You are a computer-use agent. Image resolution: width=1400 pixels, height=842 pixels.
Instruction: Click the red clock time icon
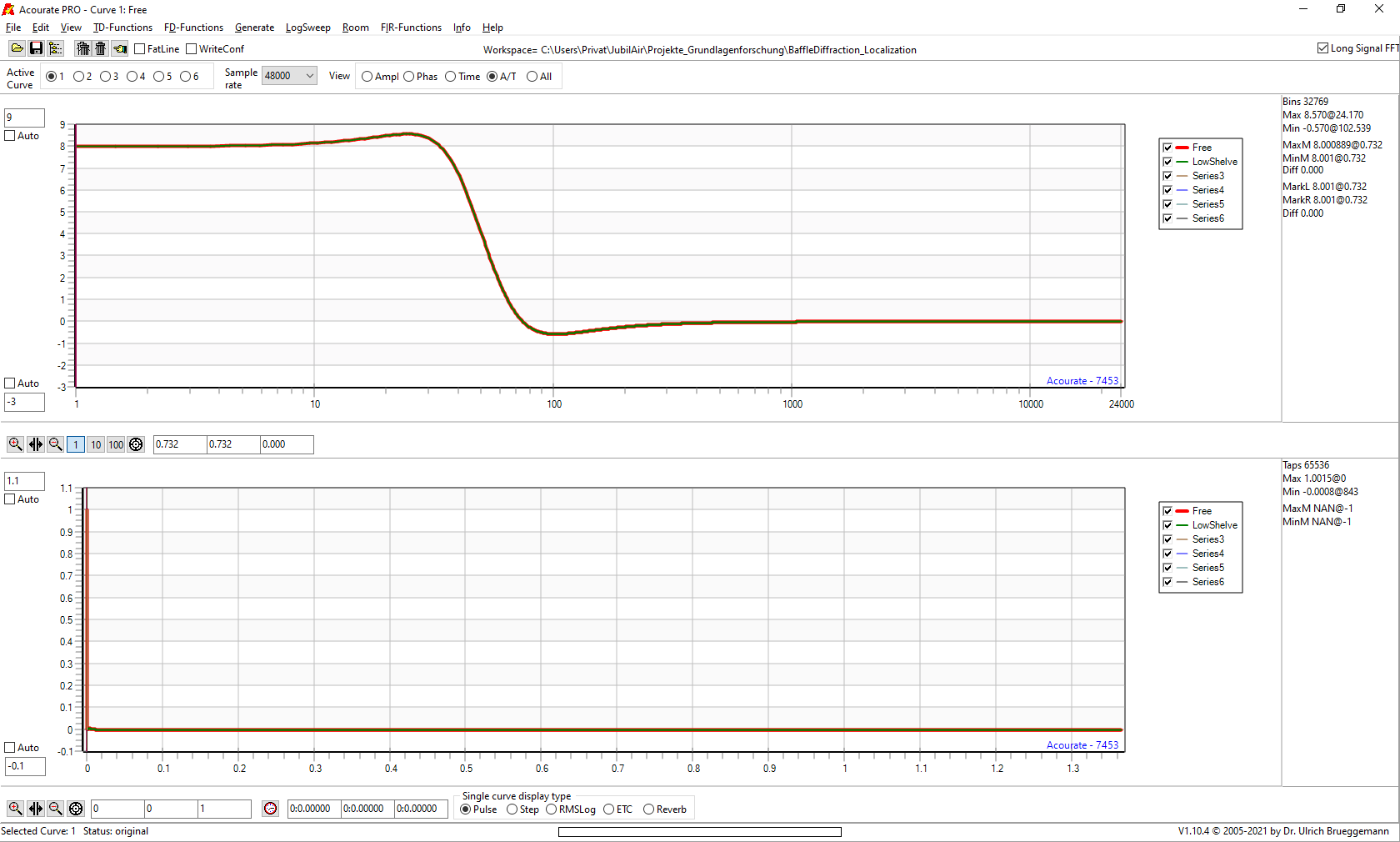coord(270,809)
